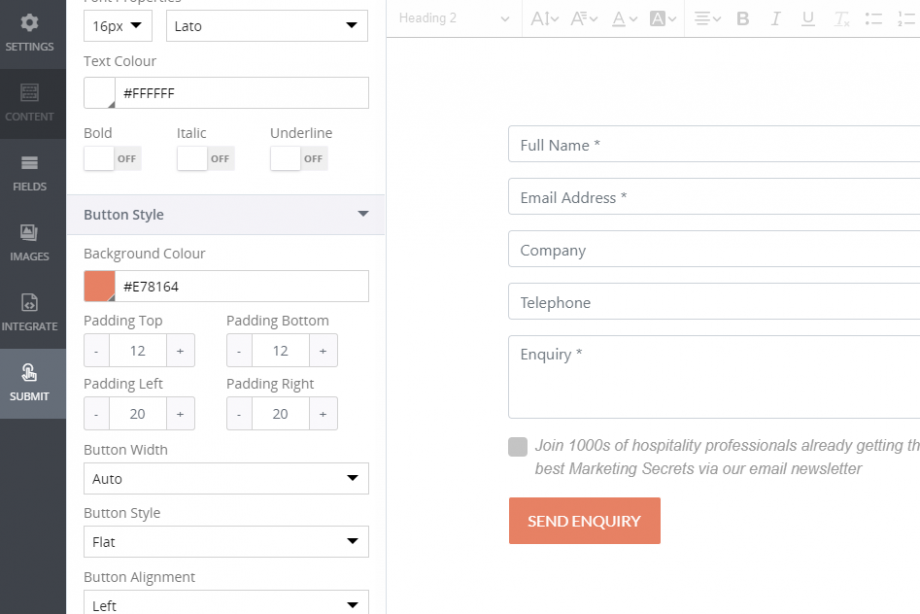Apply italic formatting from the toolbar
The image size is (920, 614).
coord(775,18)
